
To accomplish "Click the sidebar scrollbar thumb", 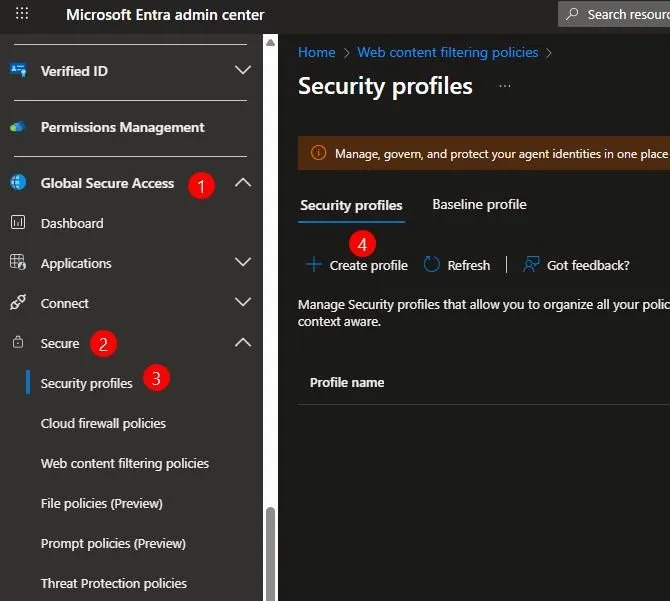I will [x=270, y=554].
